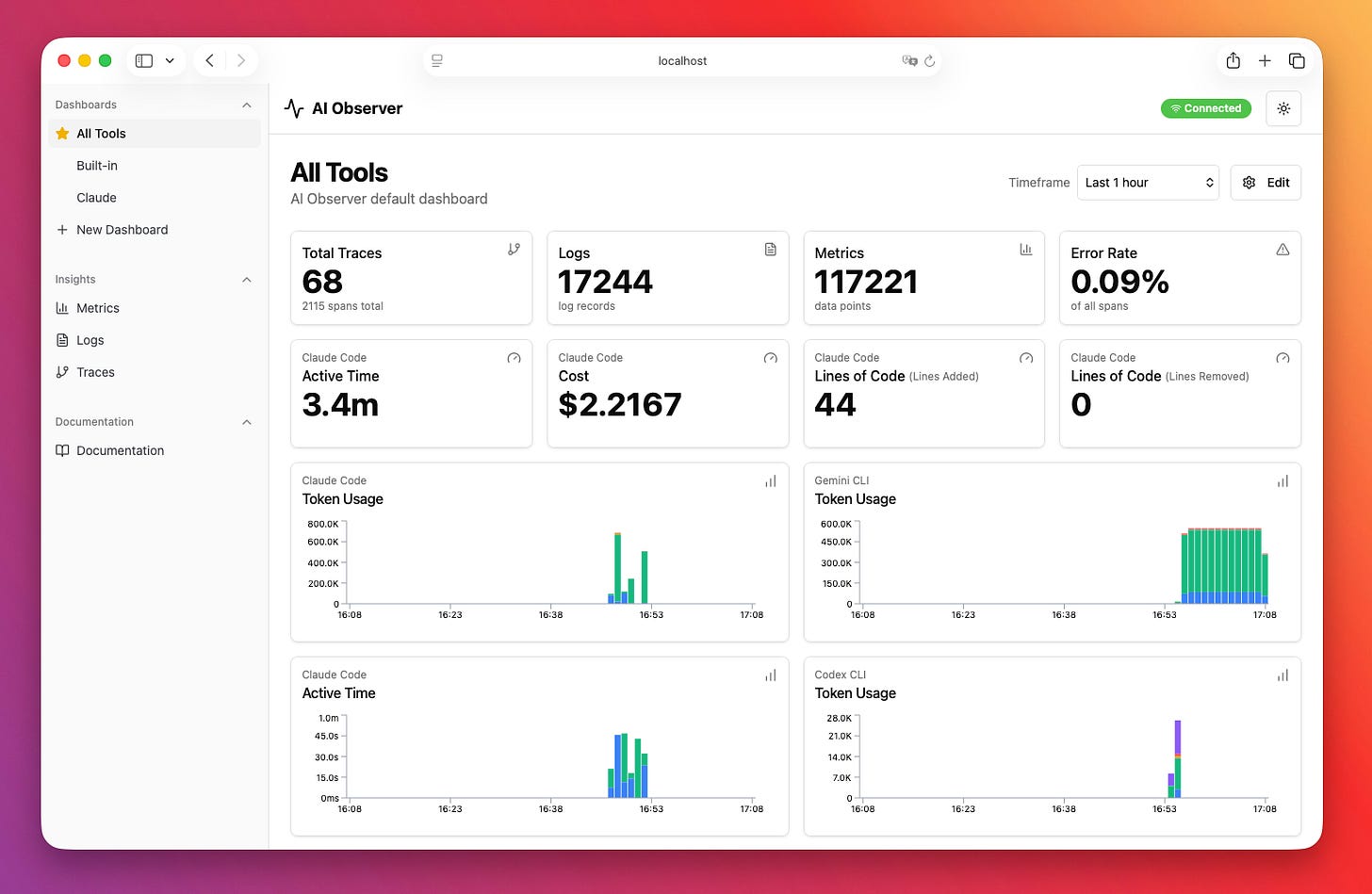Toggle the browser sidebar visibility control
The width and height of the screenshot is (1372, 894).
coord(143,60)
